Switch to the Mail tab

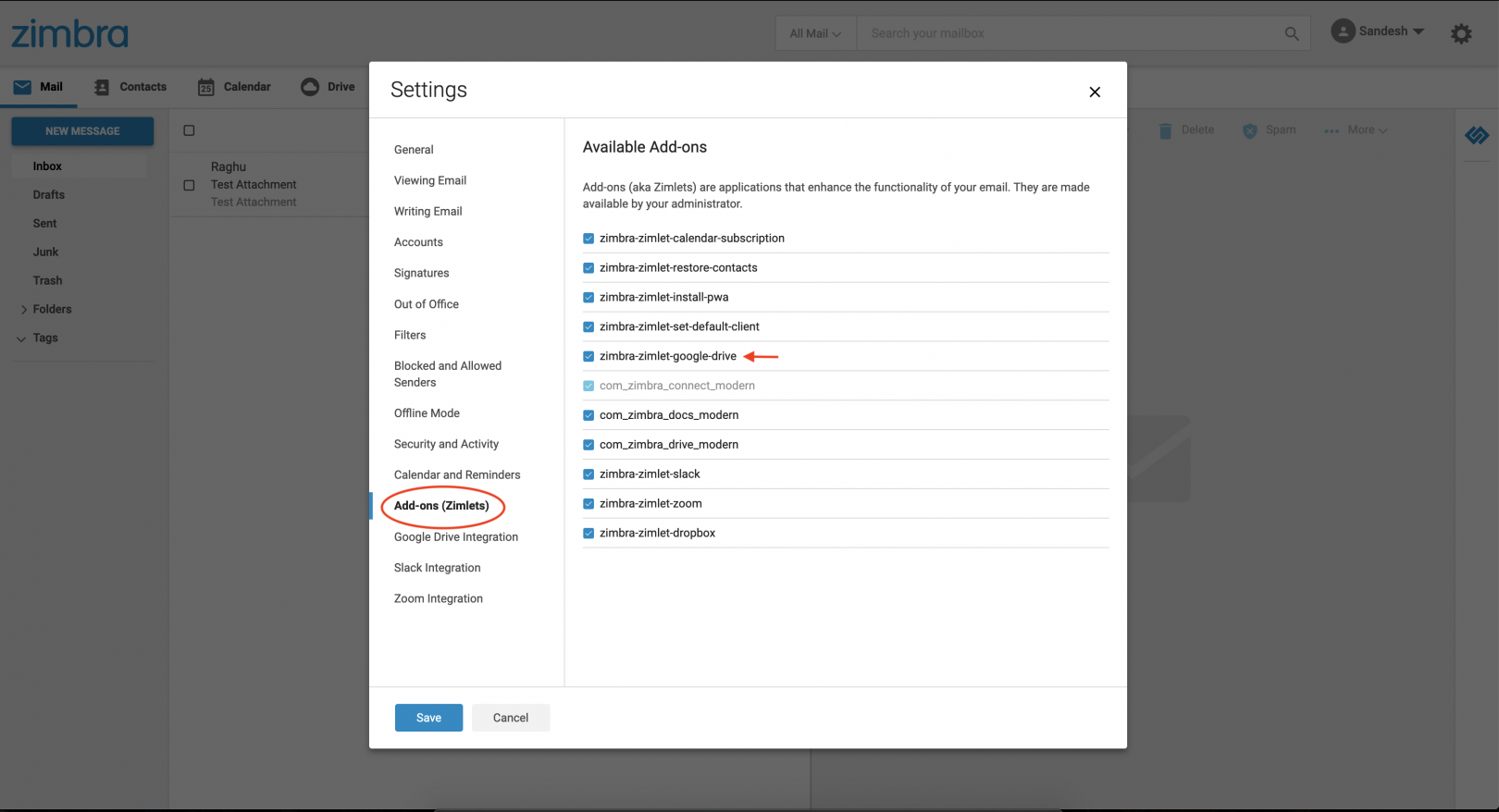(38, 87)
